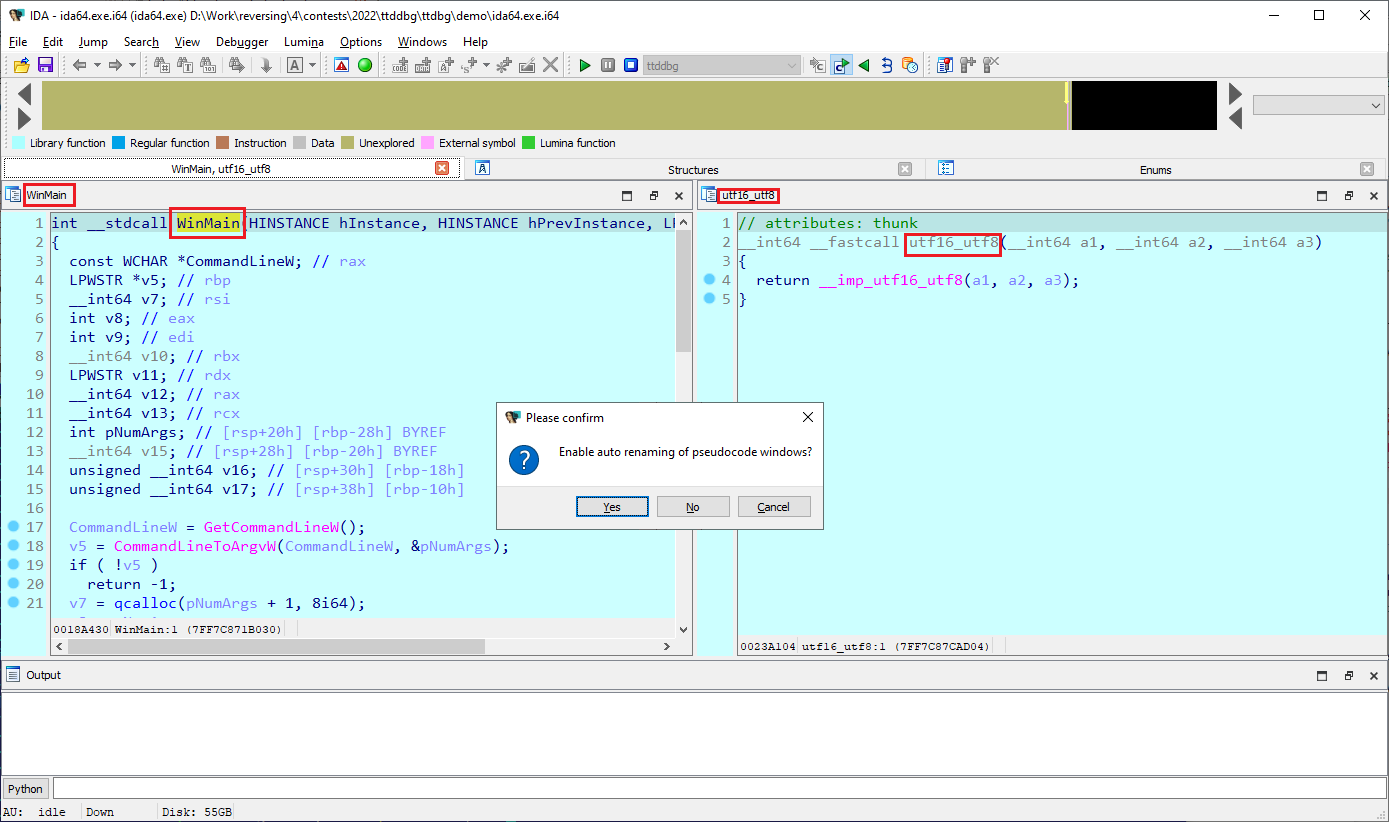This screenshot has width=1389, height=822.
Task: Click the red warning triangle icon
Action: tap(341, 65)
